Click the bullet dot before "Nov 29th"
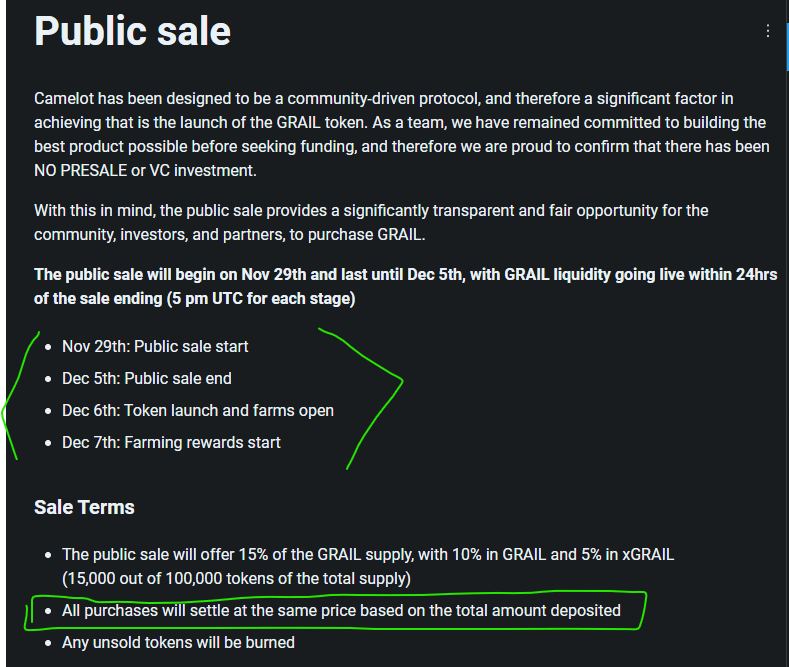The image size is (789, 667). tap(47, 346)
